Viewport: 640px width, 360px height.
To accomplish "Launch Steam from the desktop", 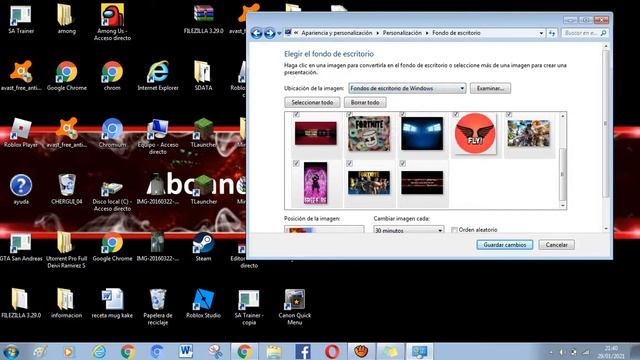I will pyautogui.click(x=203, y=247).
